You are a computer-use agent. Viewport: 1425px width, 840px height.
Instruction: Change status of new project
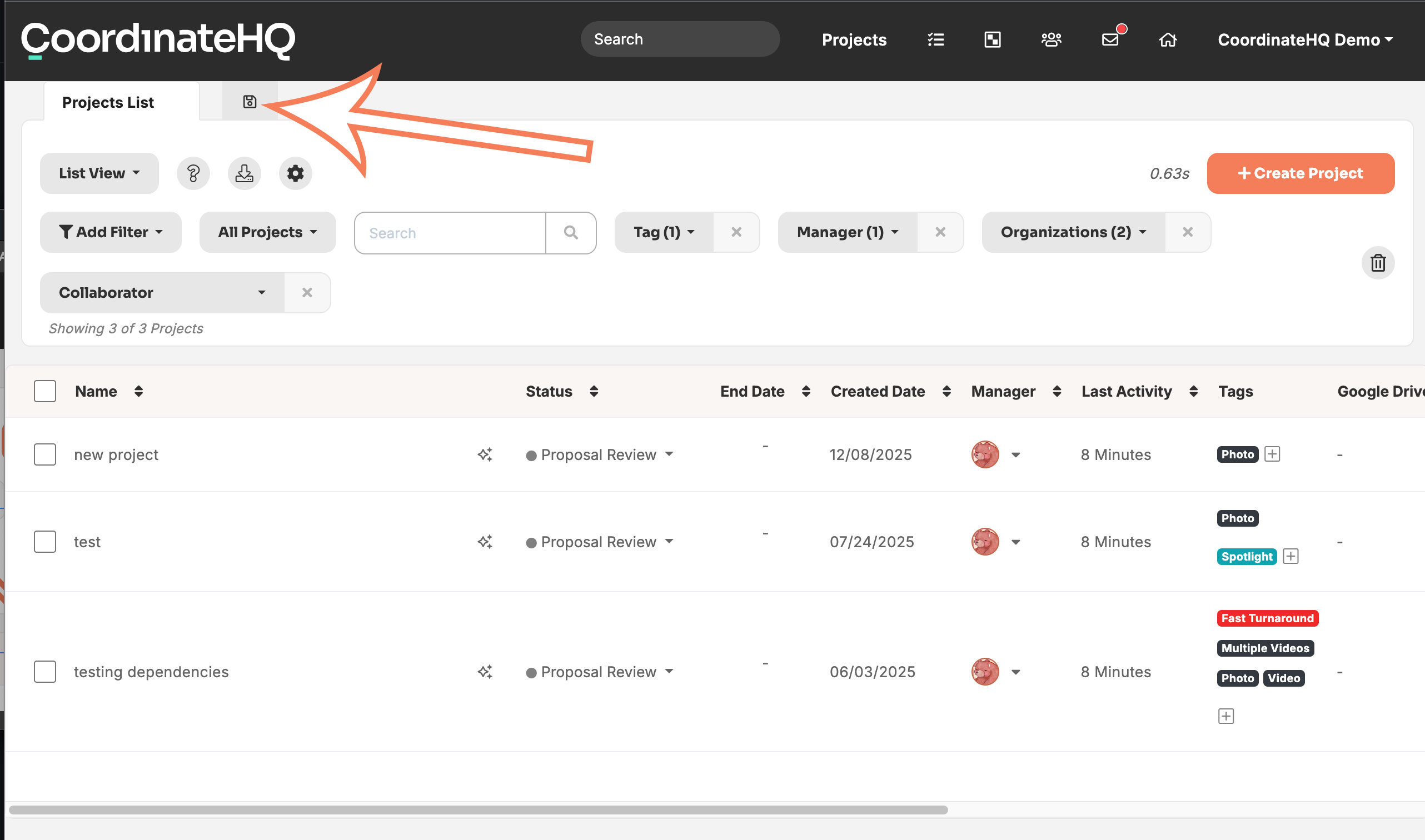click(x=600, y=454)
